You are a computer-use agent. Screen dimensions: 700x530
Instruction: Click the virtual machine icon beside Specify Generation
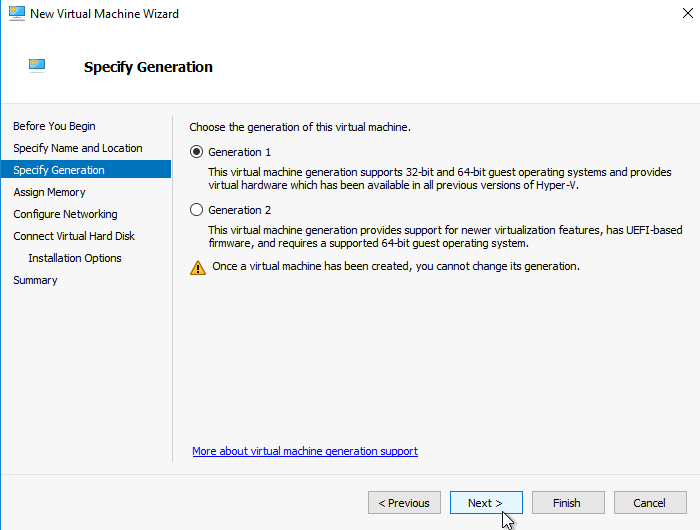(x=37, y=66)
